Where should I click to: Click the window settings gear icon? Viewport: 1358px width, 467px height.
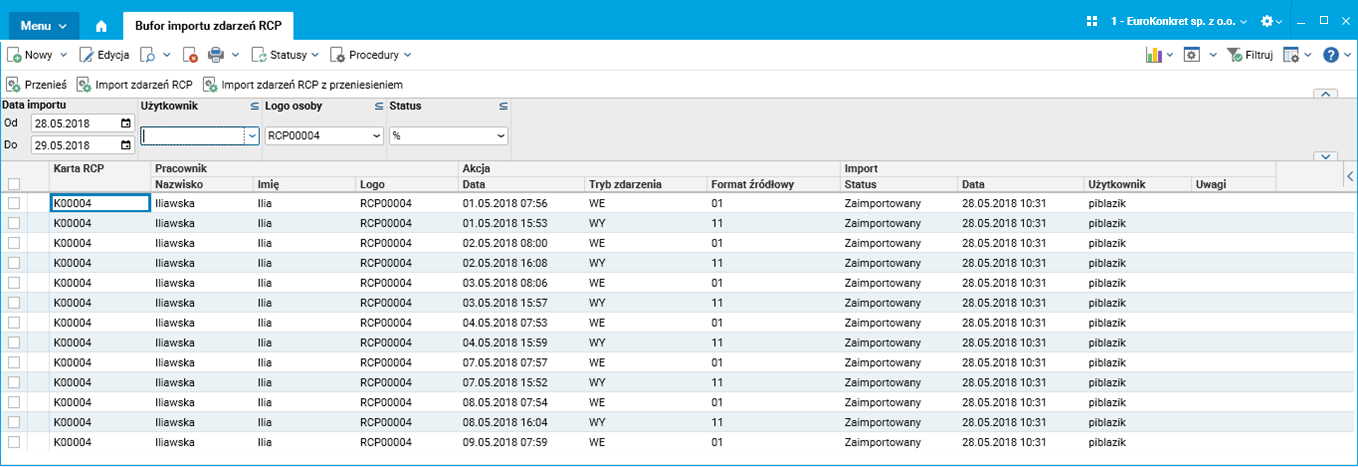[x=1192, y=55]
